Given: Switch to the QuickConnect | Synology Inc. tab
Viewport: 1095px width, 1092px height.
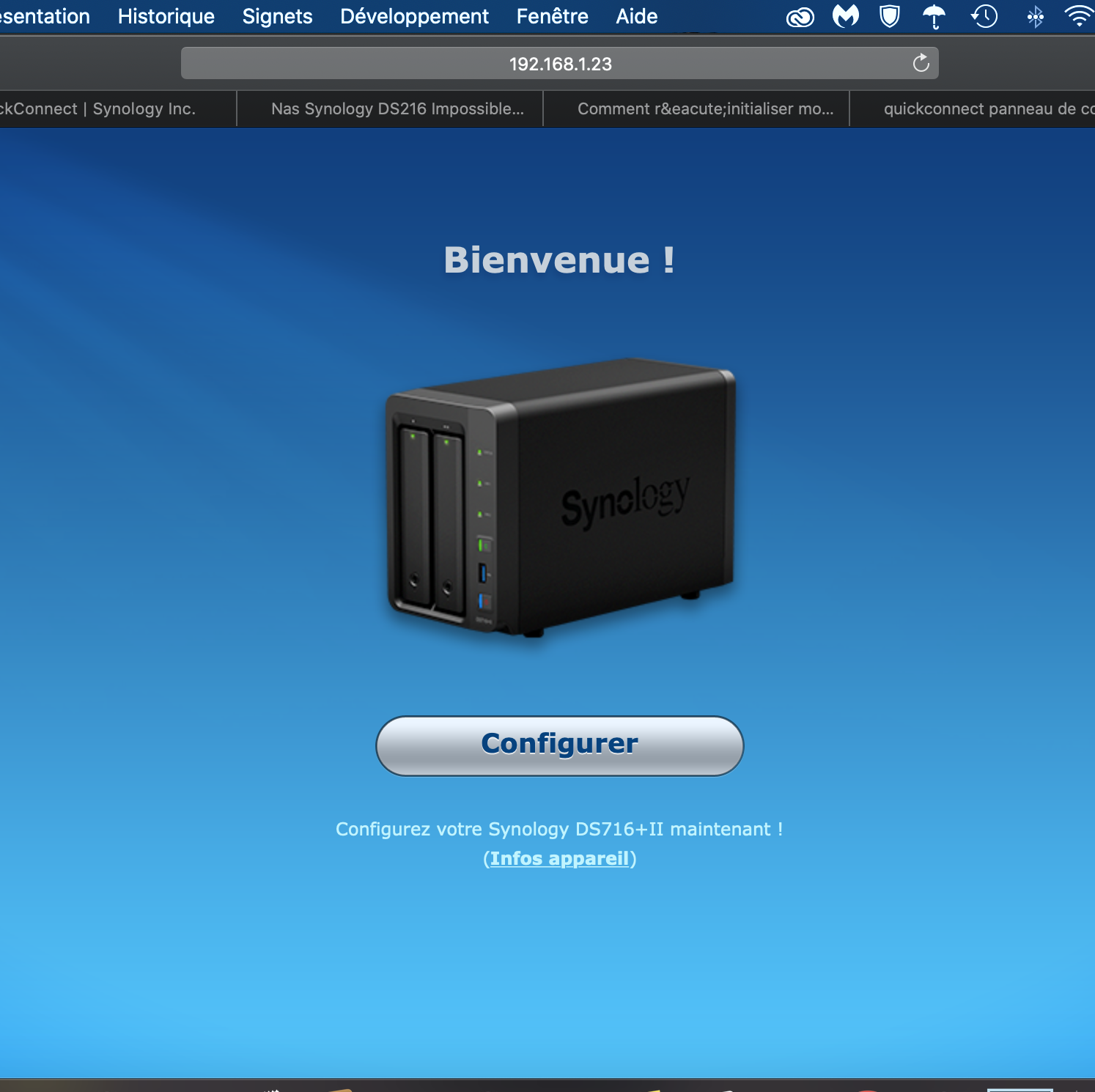Looking at the screenshot, I should point(117,108).
